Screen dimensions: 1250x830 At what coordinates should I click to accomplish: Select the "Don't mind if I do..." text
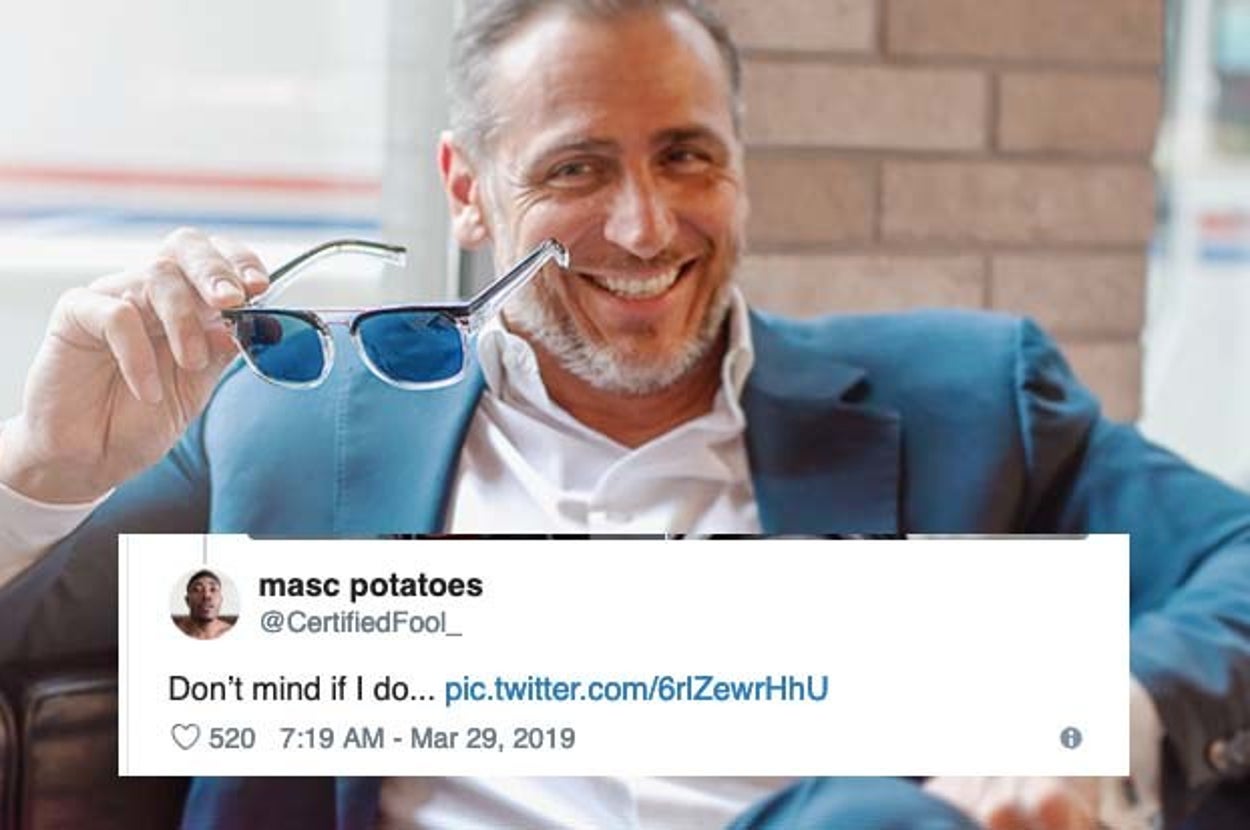[301, 689]
